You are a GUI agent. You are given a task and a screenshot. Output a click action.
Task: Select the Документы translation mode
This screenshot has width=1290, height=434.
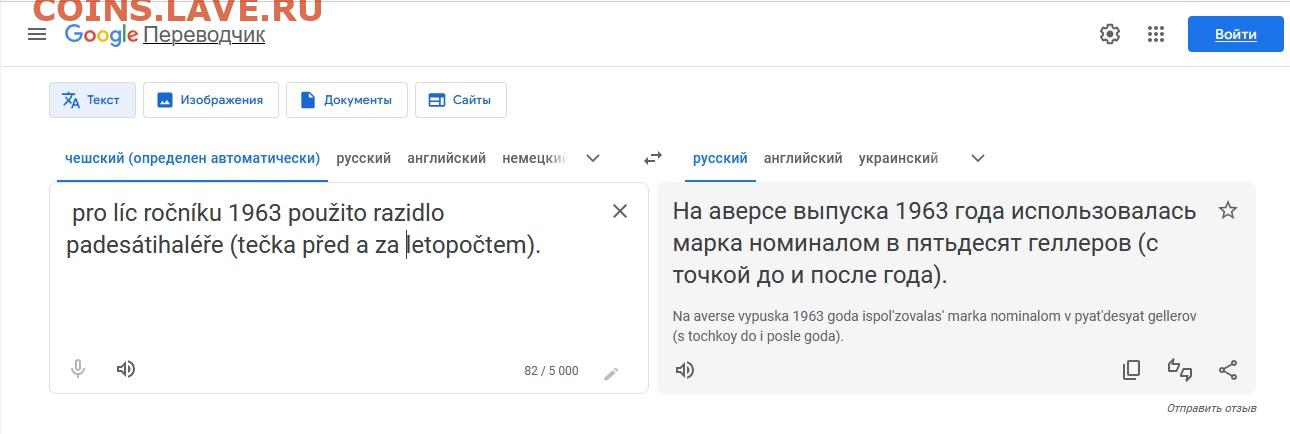point(346,100)
